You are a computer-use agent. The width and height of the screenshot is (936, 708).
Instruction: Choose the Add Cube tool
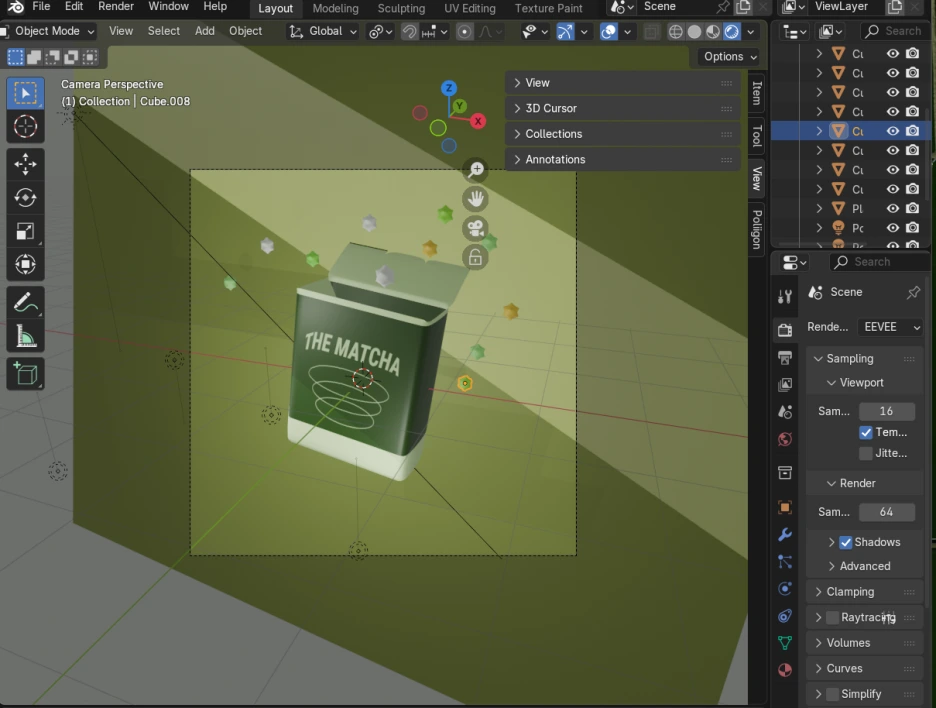[25, 375]
